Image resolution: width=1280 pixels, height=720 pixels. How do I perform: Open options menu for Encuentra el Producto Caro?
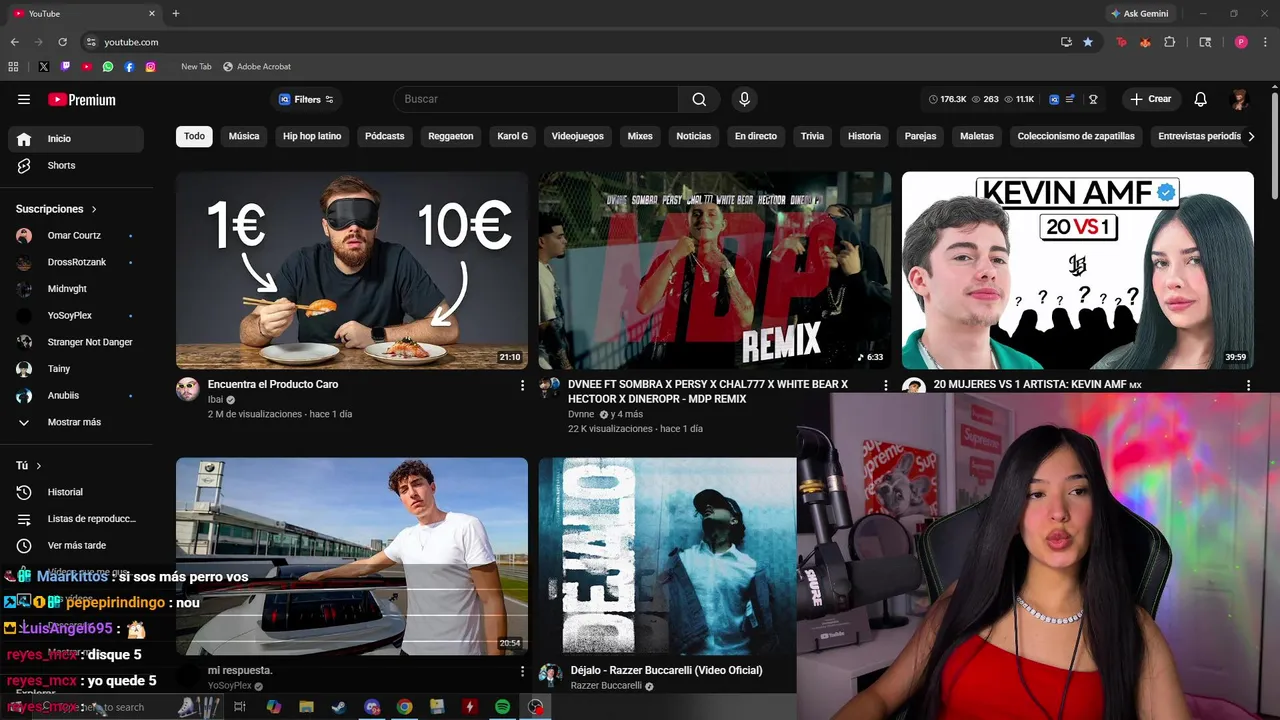(522, 385)
